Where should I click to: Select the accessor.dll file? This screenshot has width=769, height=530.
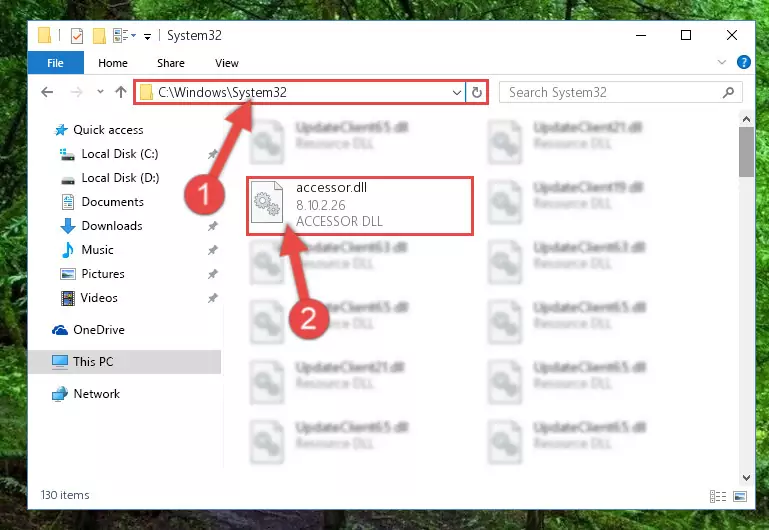(x=360, y=206)
